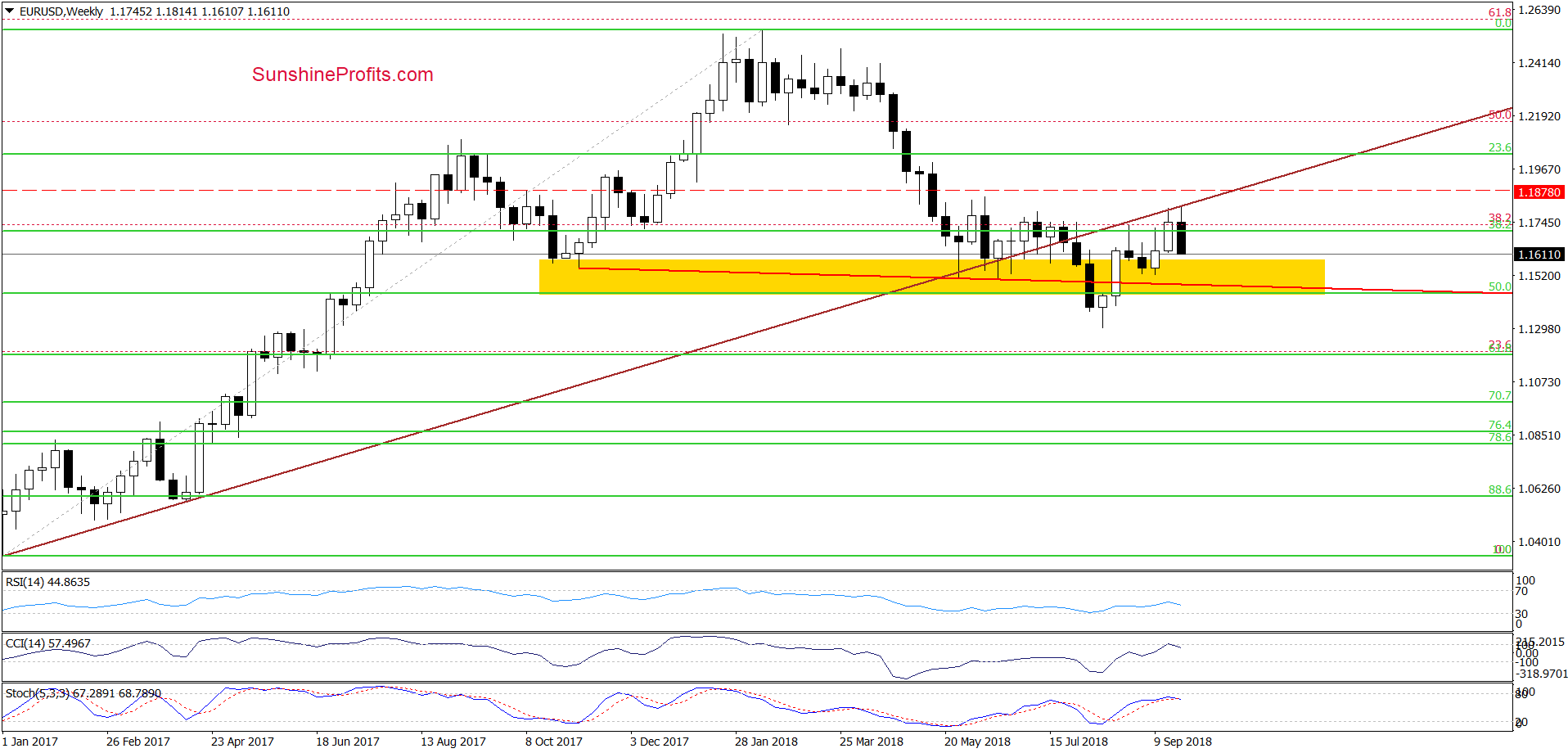1568x753 pixels.
Task: Select the 20 May 2018 date label
Action: click(x=977, y=742)
